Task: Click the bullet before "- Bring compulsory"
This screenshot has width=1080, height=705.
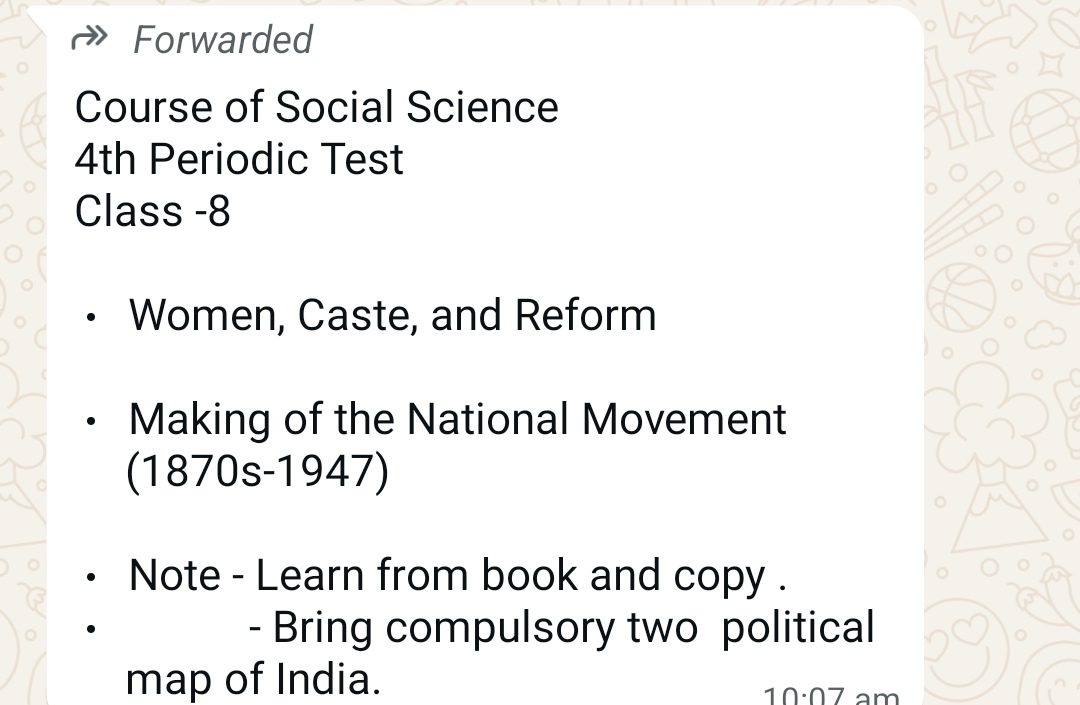Action: (92, 630)
